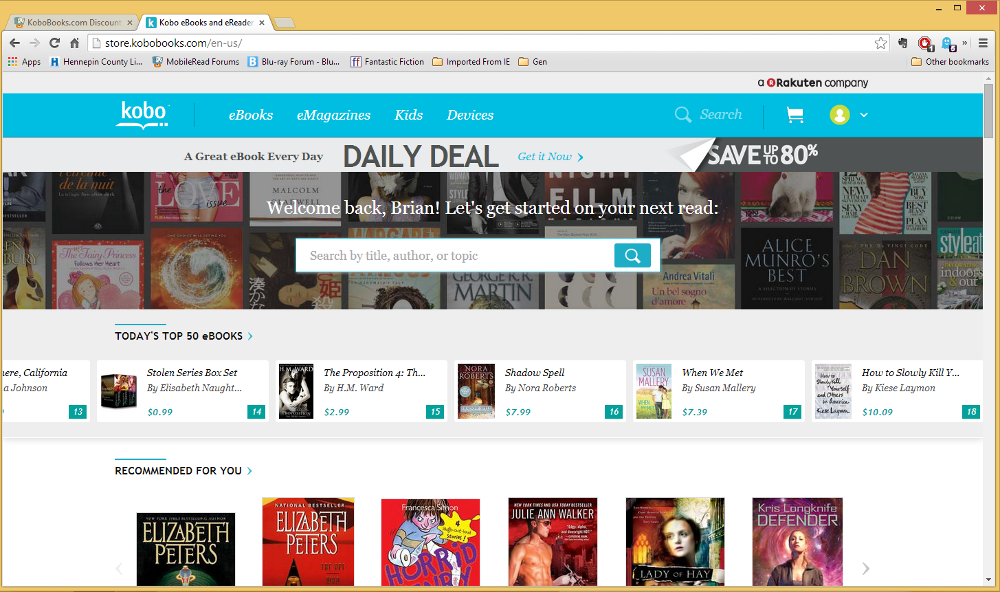The width and height of the screenshot is (1000, 592).
Task: Show next recommended books with right arrow
Action: tap(865, 568)
